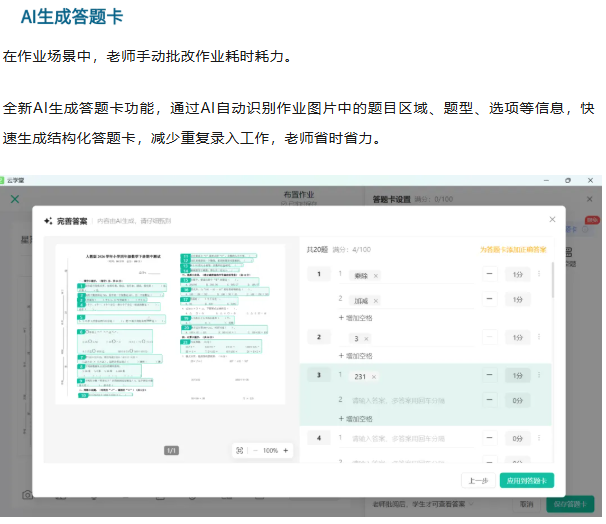The width and height of the screenshot is (606, 524).
Task: Open more options for question 4
Action: click(539, 438)
